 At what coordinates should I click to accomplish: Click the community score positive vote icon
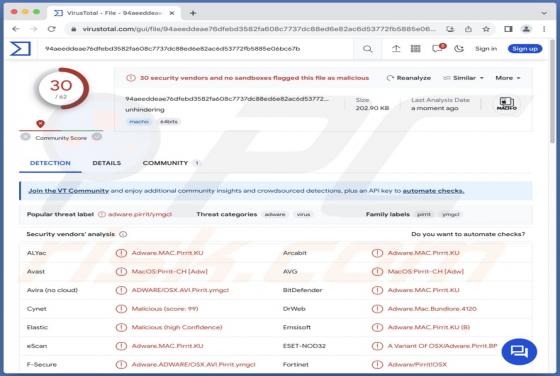tap(97, 137)
